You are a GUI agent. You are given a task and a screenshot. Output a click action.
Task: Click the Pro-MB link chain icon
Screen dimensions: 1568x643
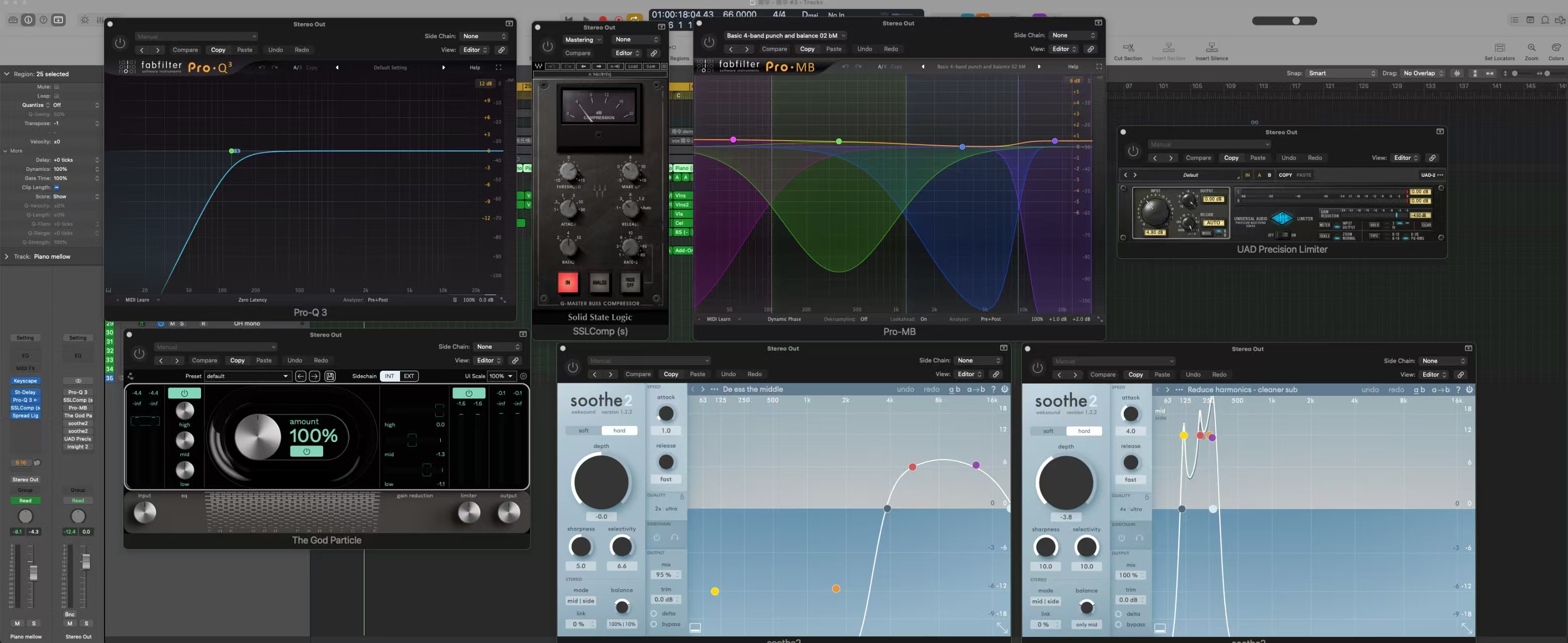click(1091, 49)
